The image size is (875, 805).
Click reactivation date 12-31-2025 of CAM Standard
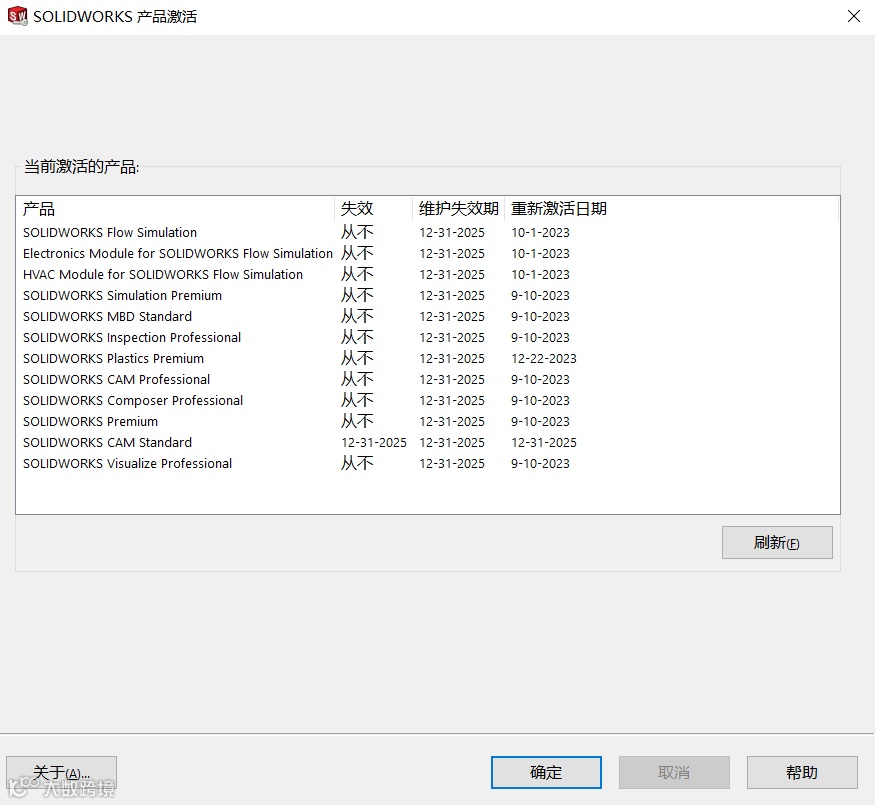[544, 442]
